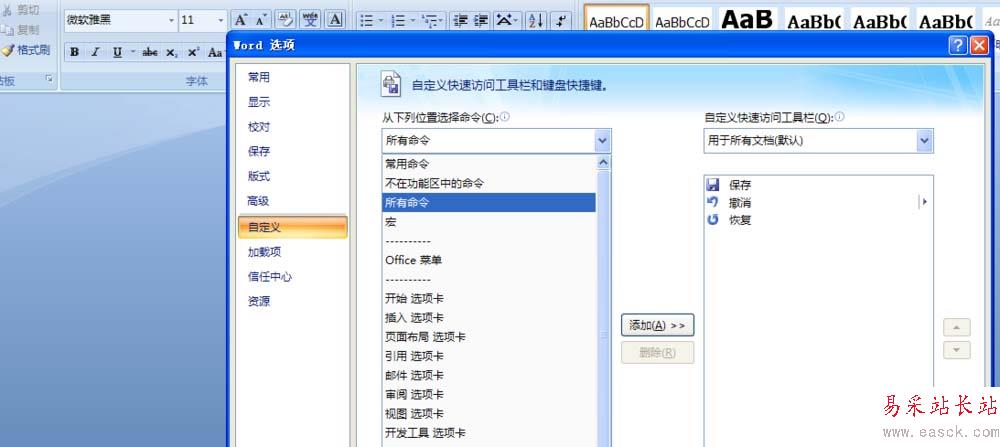The image size is (1000, 447).
Task: Open the 常用 (Popular) options category
Action: click(x=259, y=77)
